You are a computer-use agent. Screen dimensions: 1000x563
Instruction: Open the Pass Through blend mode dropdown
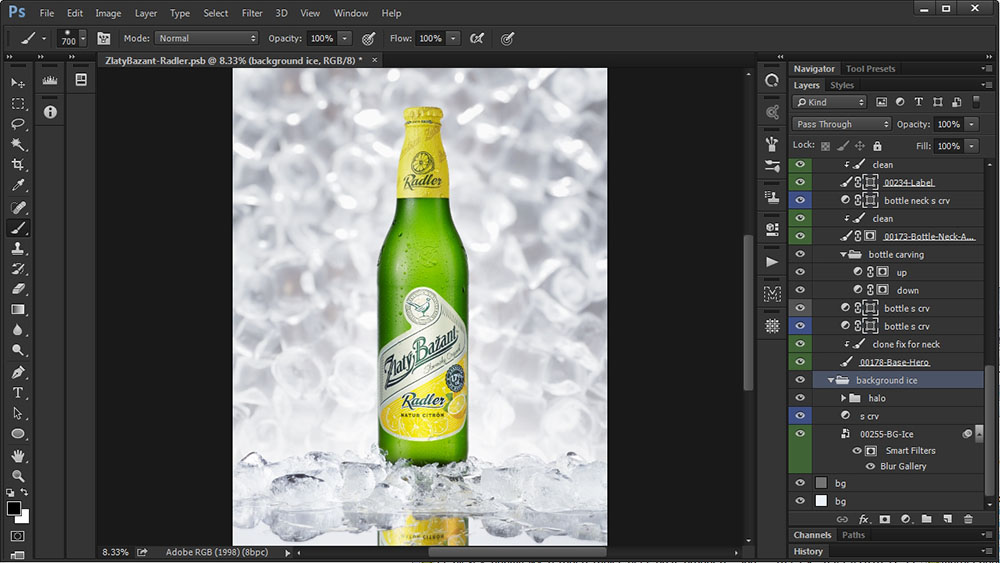click(x=841, y=124)
